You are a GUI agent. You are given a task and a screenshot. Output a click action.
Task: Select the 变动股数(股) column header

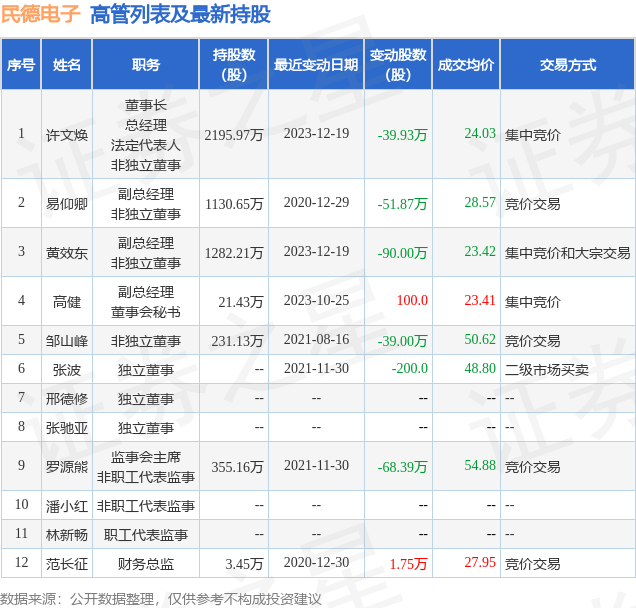[x=398, y=64]
